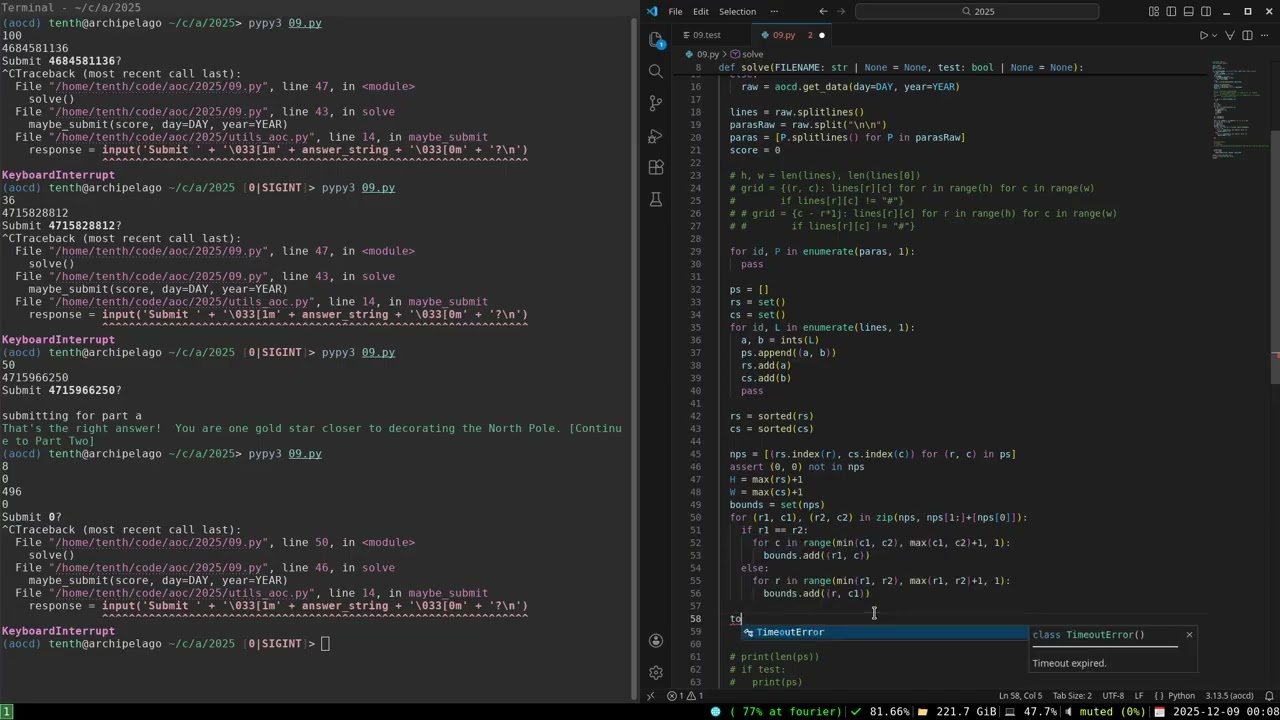Run the Python file with play button
The height and width of the screenshot is (720, 1280).
click(x=1204, y=35)
